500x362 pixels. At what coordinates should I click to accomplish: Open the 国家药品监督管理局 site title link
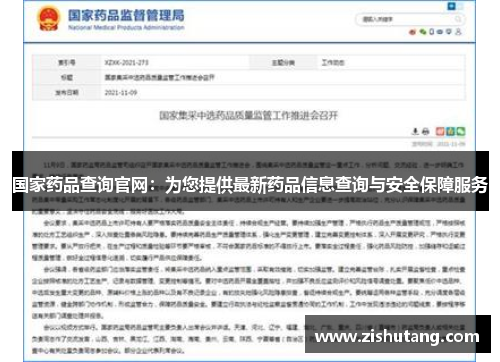[x=126, y=15]
